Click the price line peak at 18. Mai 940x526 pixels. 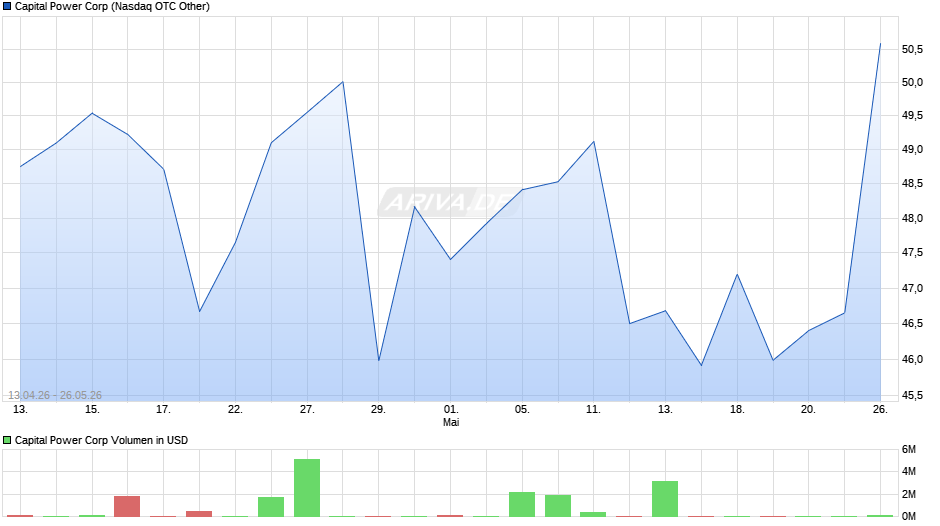point(737,275)
